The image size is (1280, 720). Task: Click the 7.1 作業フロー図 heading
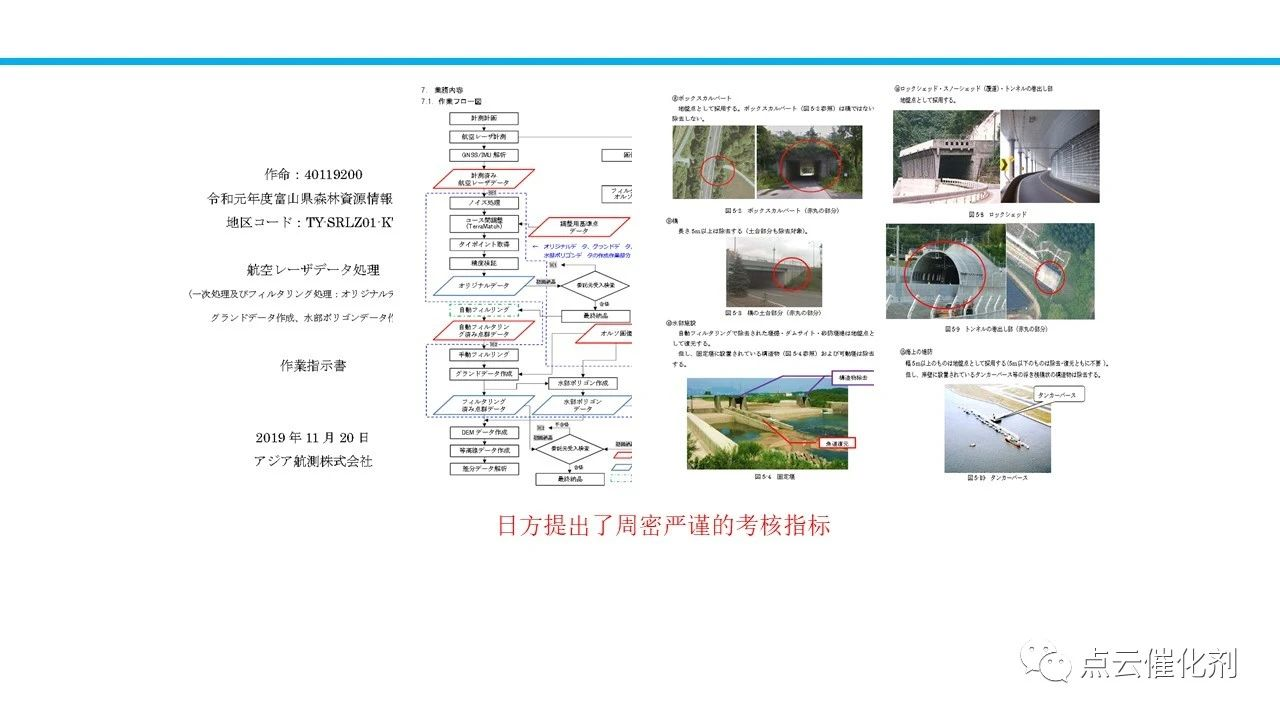coord(453,101)
